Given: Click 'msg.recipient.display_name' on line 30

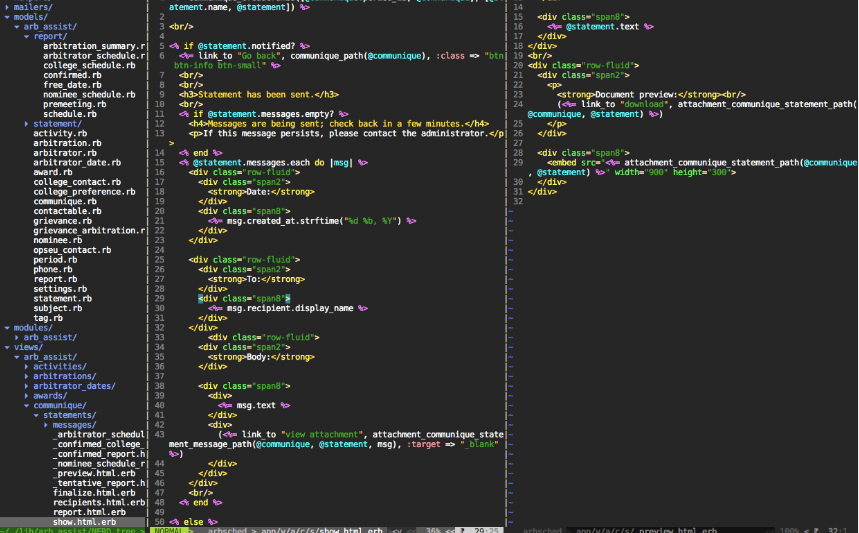Looking at the screenshot, I should [x=290, y=308].
